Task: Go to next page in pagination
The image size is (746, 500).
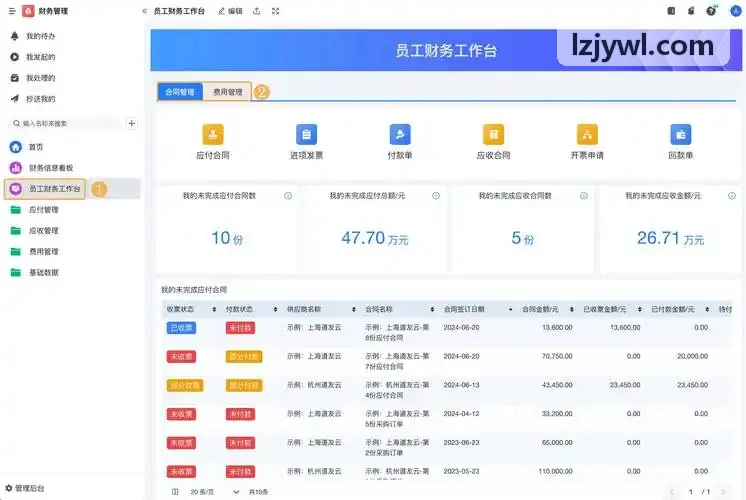Action: pyautogui.click(x=723, y=492)
